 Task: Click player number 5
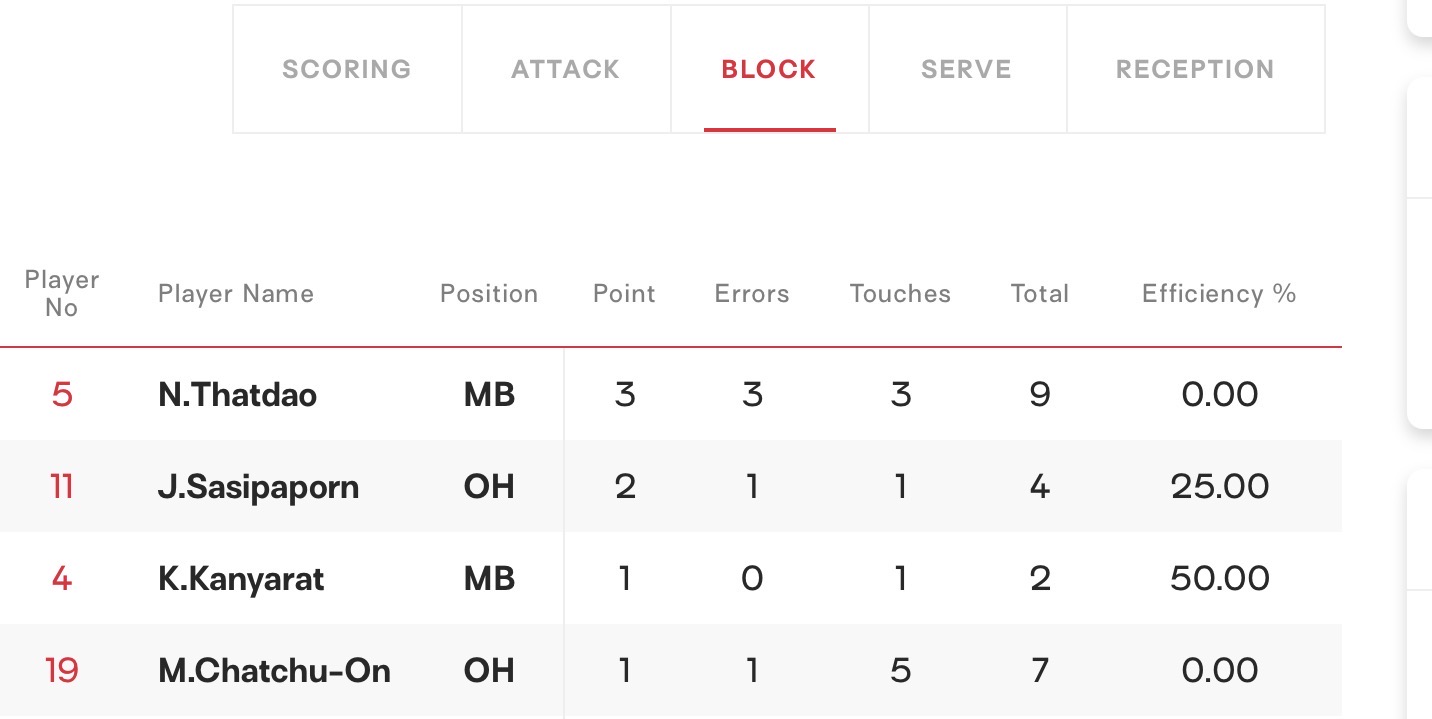coord(62,395)
